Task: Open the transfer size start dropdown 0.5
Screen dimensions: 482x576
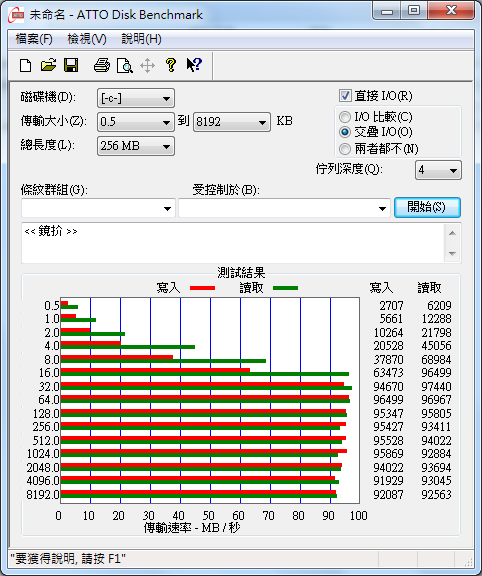Action: click(136, 122)
